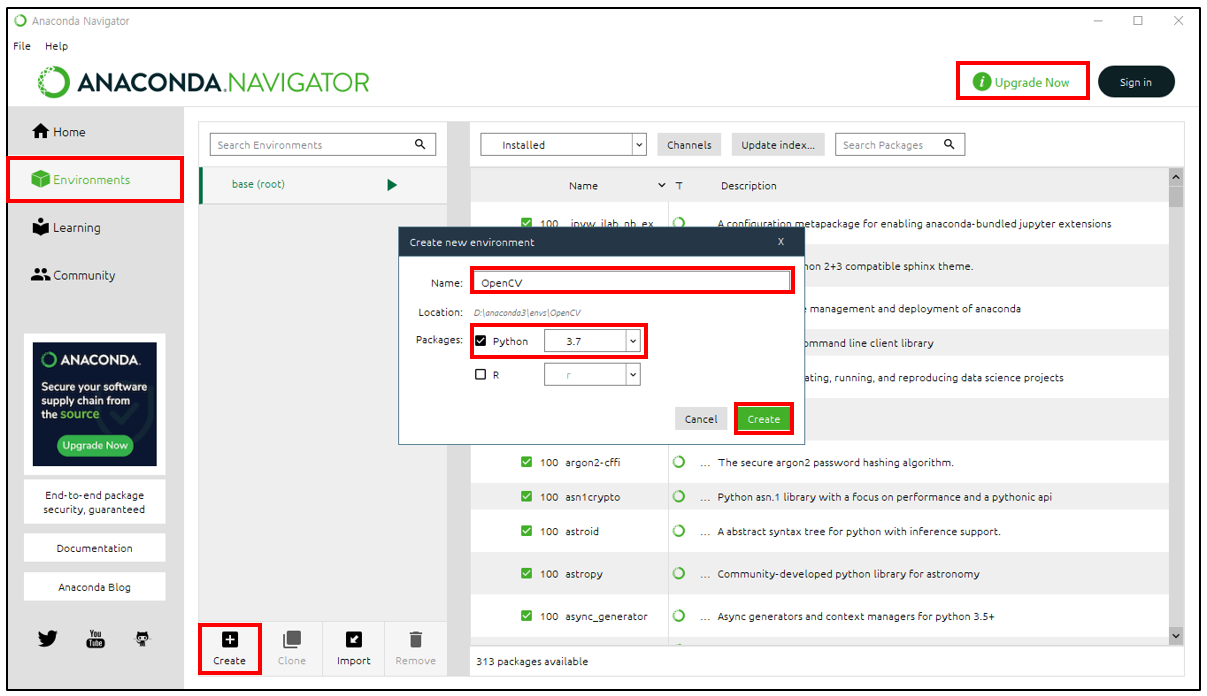Toggle the asn1crypto package checkbox
Image resolution: width=1207 pixels, height=696 pixels.
pyautogui.click(x=526, y=496)
